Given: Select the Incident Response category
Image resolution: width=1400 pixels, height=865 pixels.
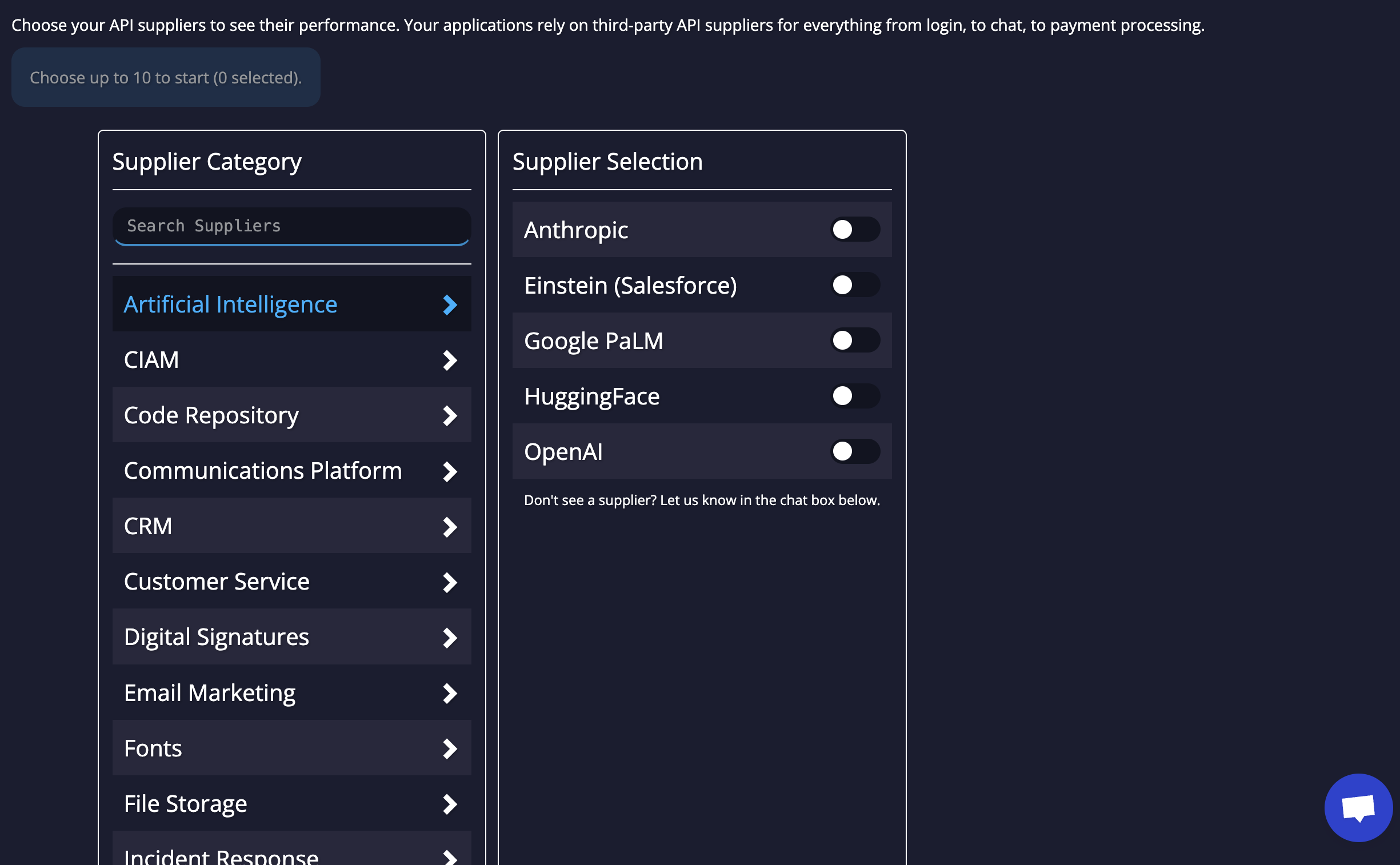Looking at the screenshot, I should 221,855.
